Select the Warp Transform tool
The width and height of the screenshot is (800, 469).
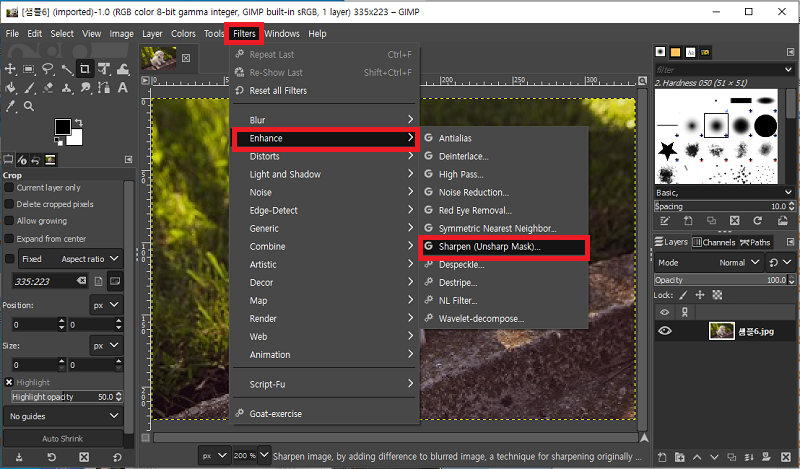tap(123, 69)
